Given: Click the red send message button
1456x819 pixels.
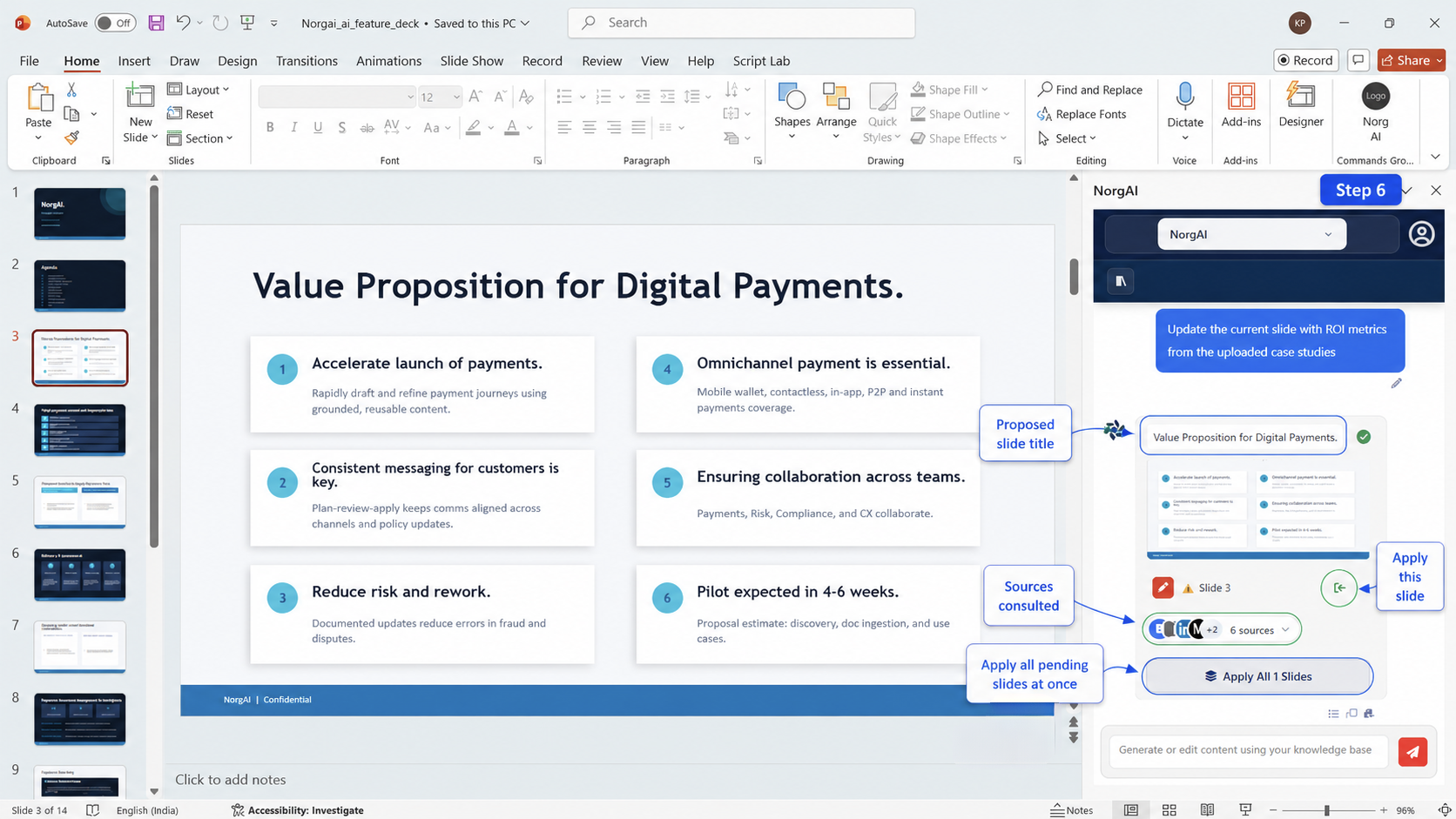Looking at the screenshot, I should point(1412,751).
